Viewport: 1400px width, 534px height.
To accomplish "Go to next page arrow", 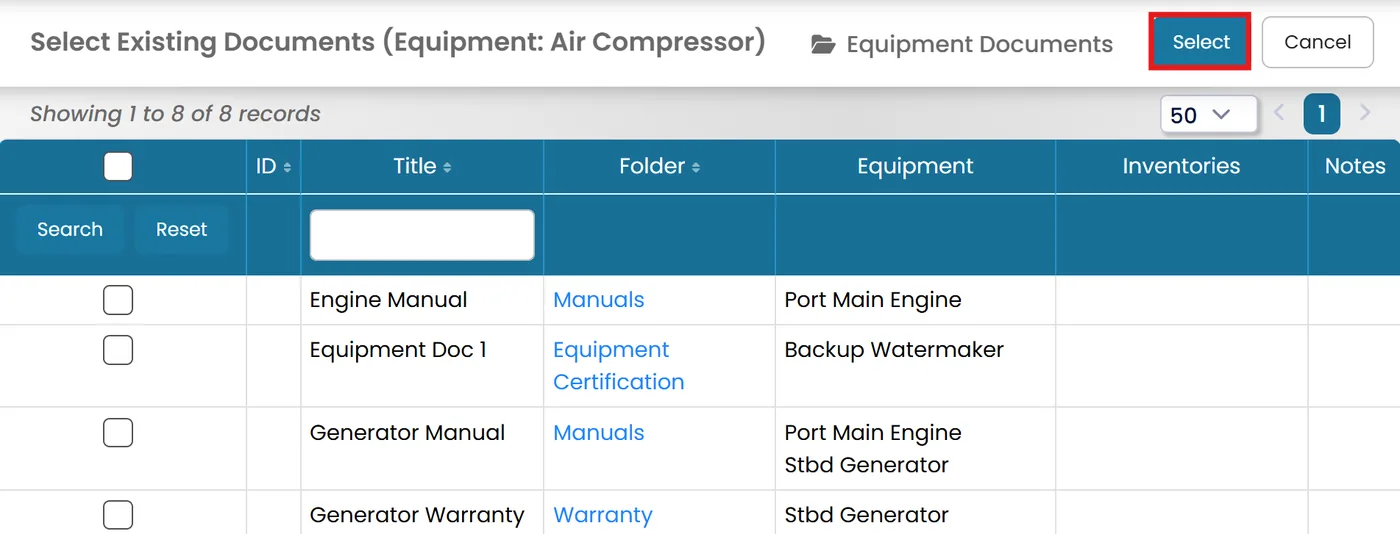I will coord(1365,113).
